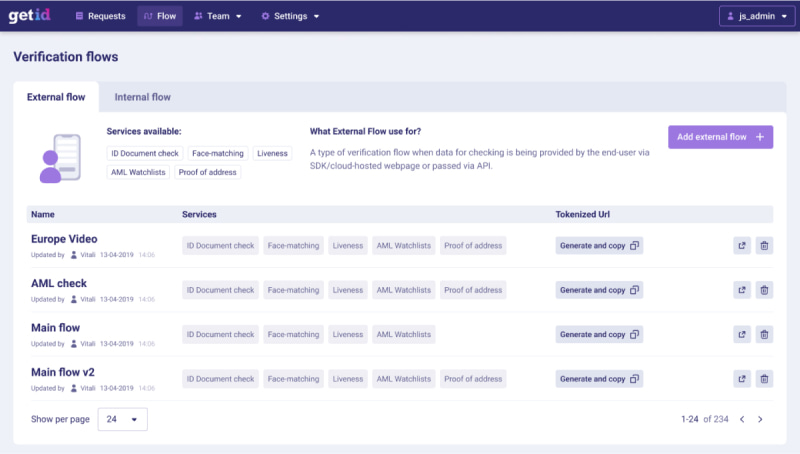800x454 pixels.
Task: Click AML Watchlists tag in Main flow row
Action: pos(404,334)
